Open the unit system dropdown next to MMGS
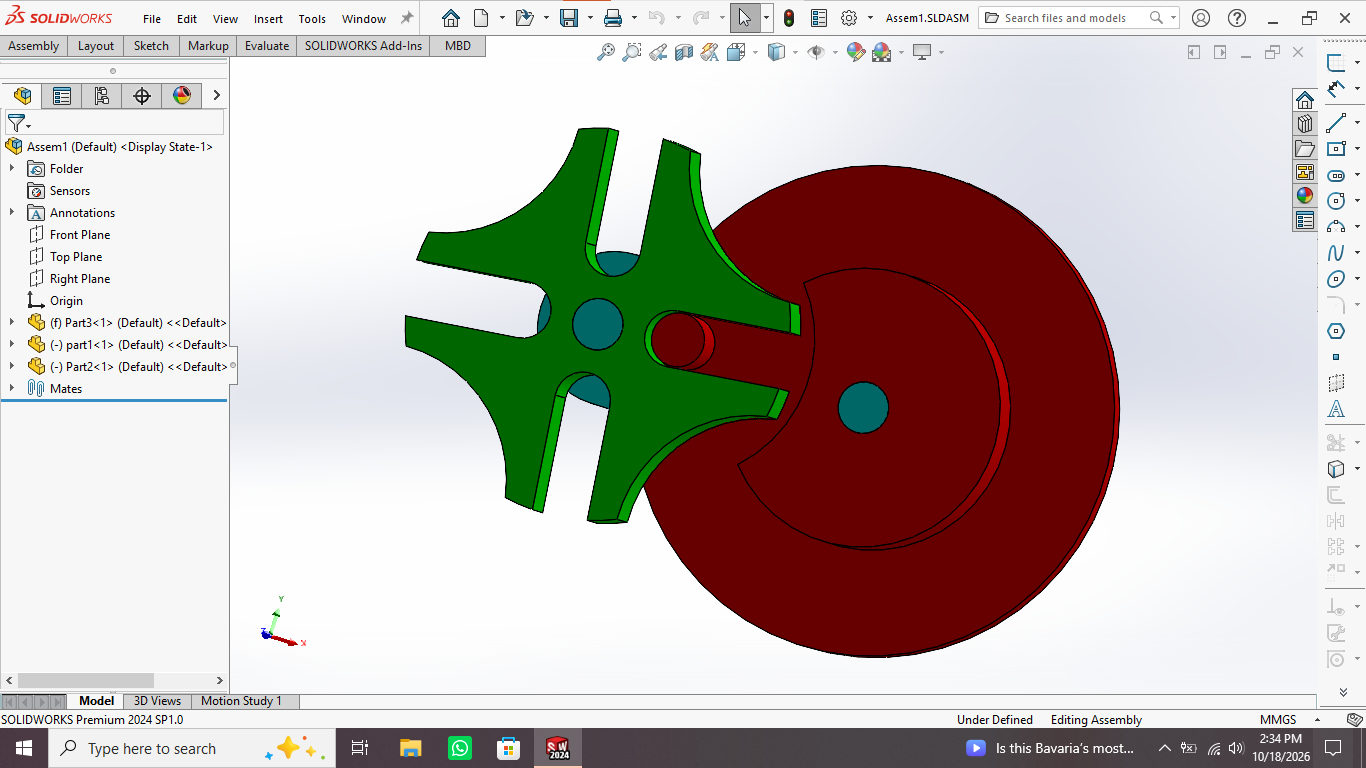1366x768 pixels. [1316, 720]
